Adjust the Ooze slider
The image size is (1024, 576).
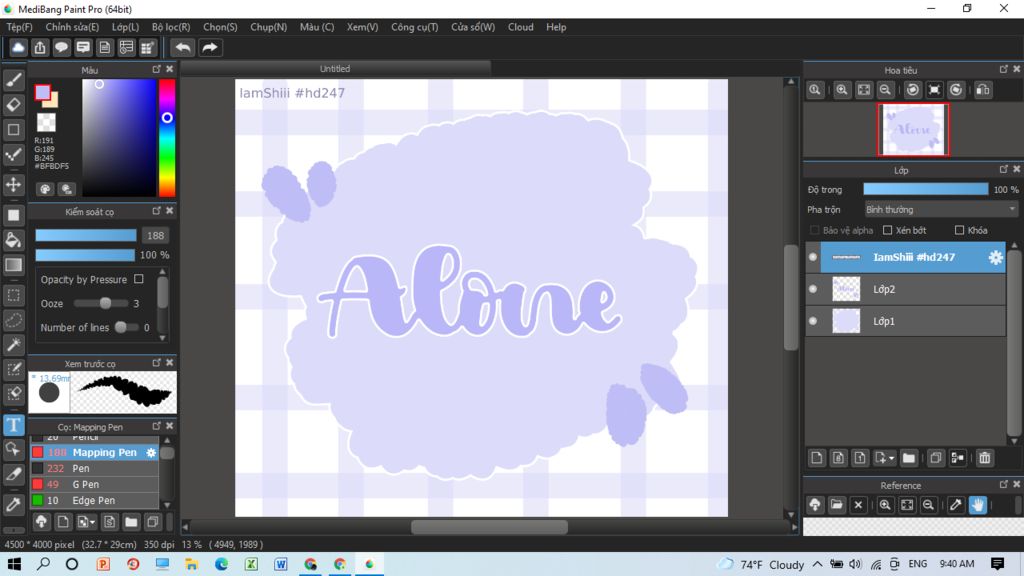100,304
